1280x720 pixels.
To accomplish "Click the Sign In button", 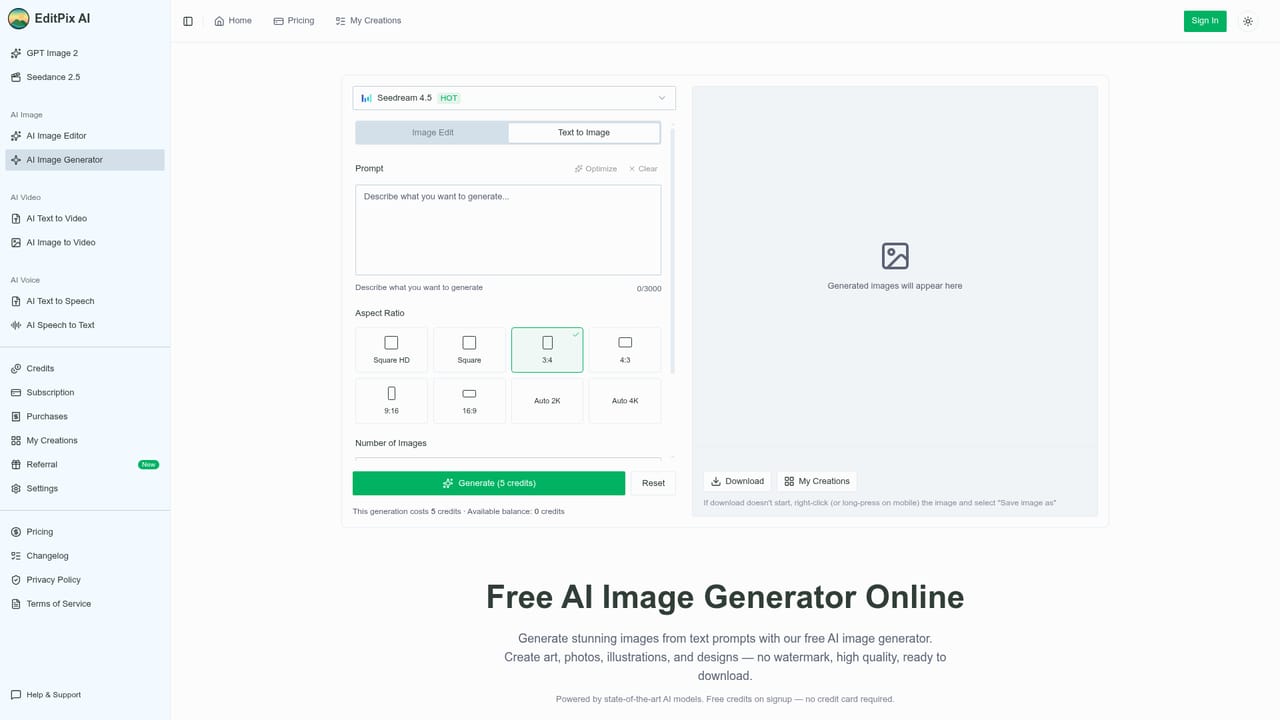I will pos(1205,21).
